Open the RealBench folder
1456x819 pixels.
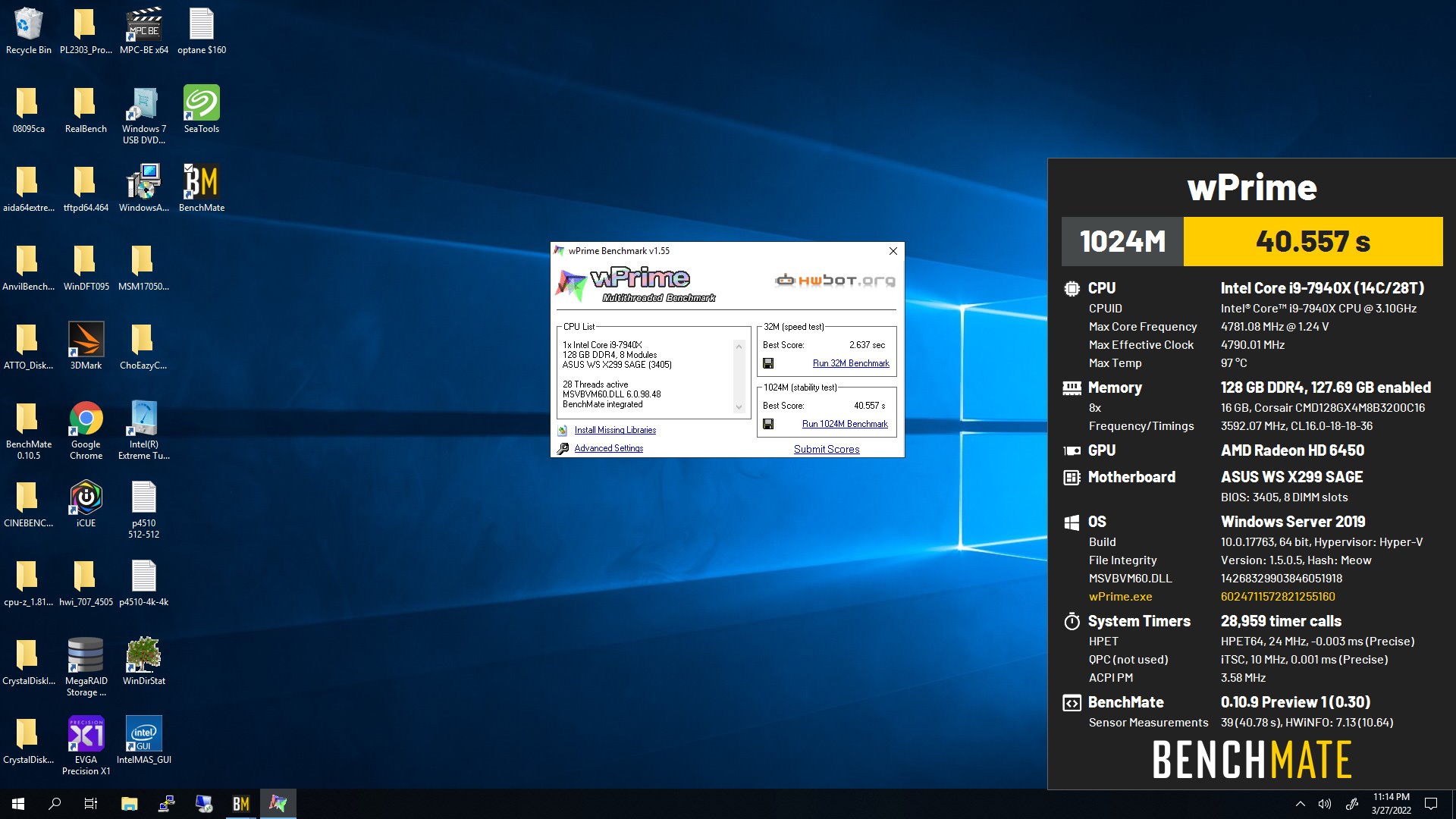click(86, 110)
